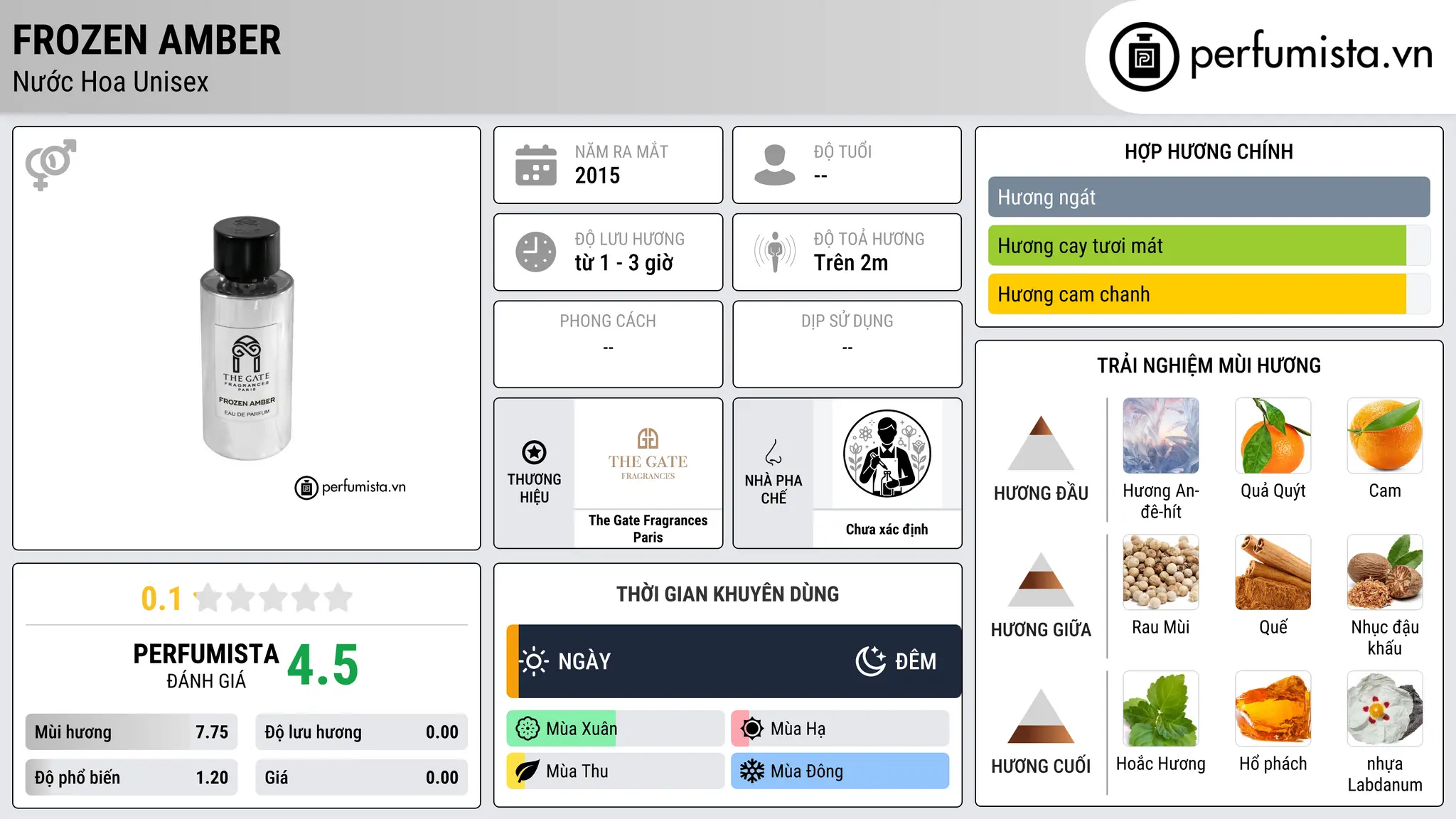This screenshot has height=819, width=1456.
Task: Select the Rau Mùi coriander note image
Action: pos(1161,572)
